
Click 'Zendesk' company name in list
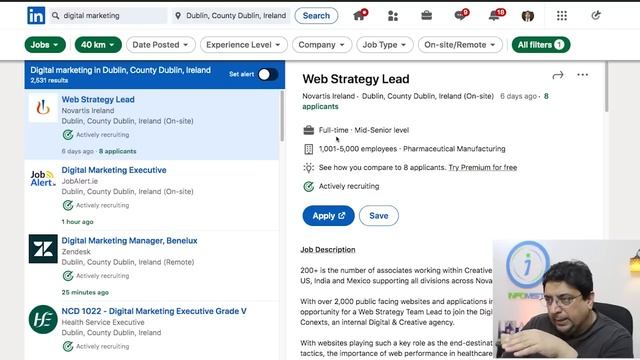76,251
